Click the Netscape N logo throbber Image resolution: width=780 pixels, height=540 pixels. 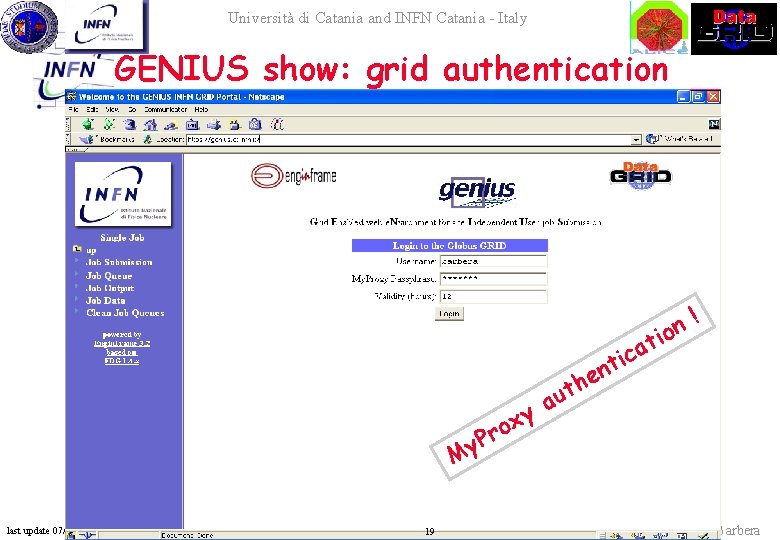click(714, 124)
